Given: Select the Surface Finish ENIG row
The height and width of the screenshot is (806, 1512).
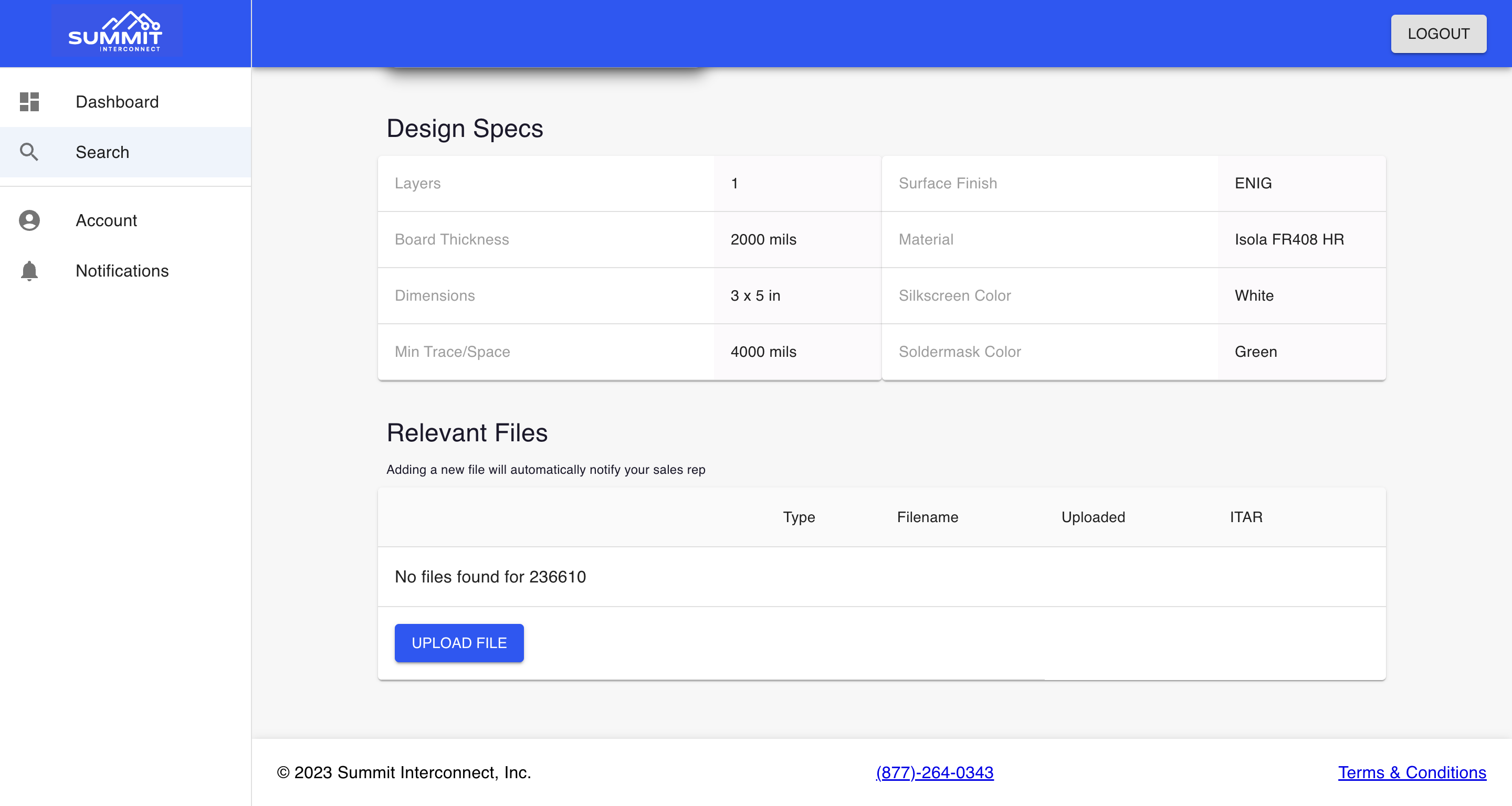Looking at the screenshot, I should pyautogui.click(x=1133, y=183).
